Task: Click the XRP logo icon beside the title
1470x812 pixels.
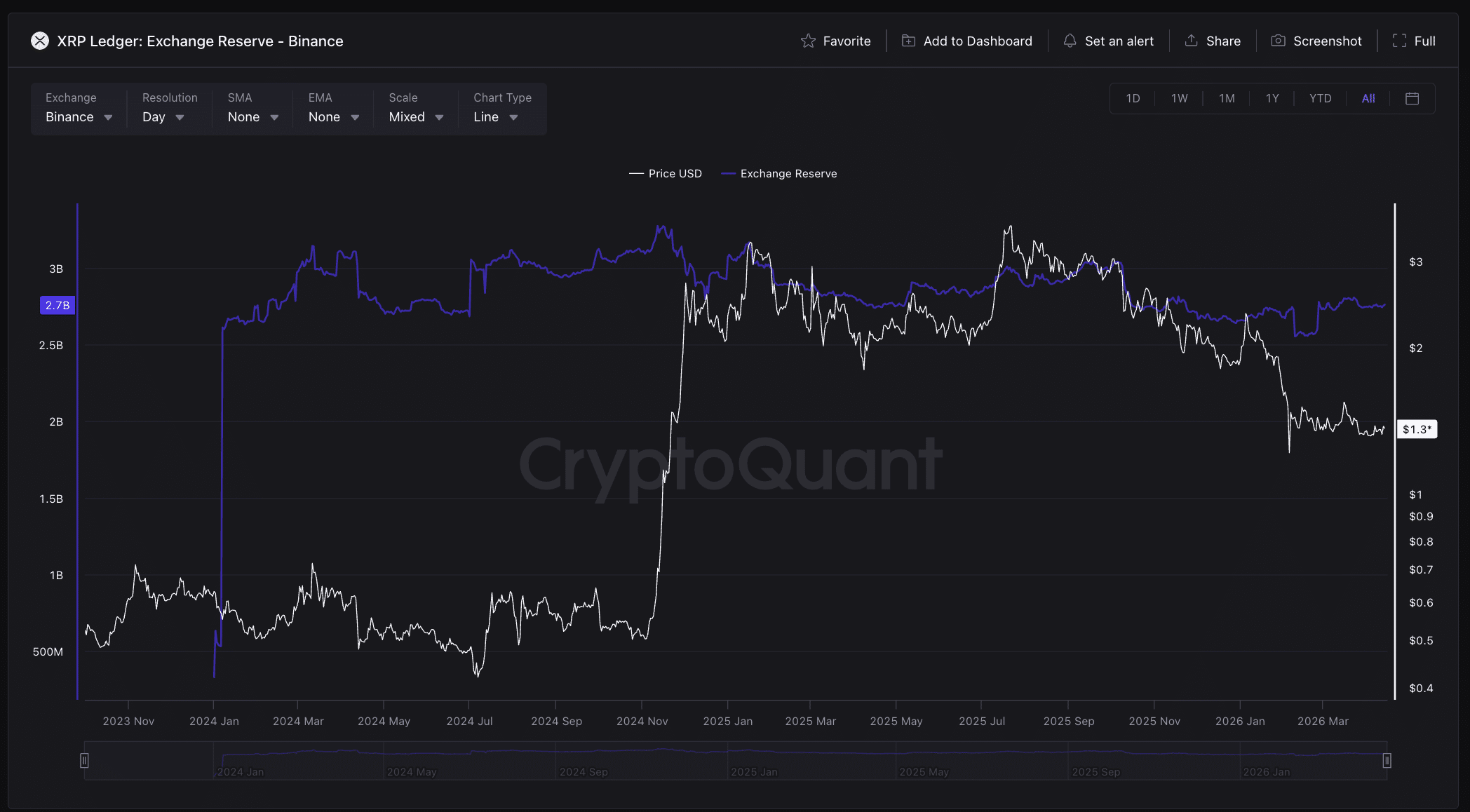Action: (40, 41)
